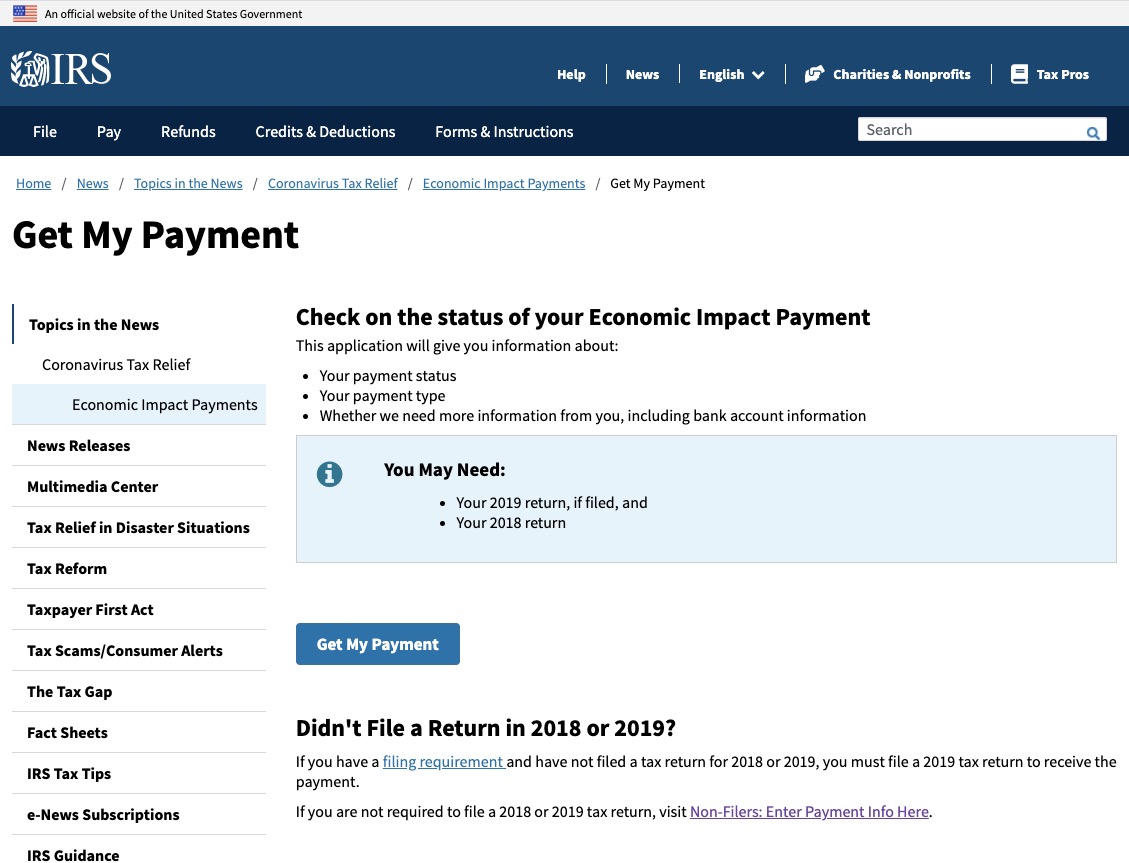Click the blue Get My Payment button

[x=377, y=644]
